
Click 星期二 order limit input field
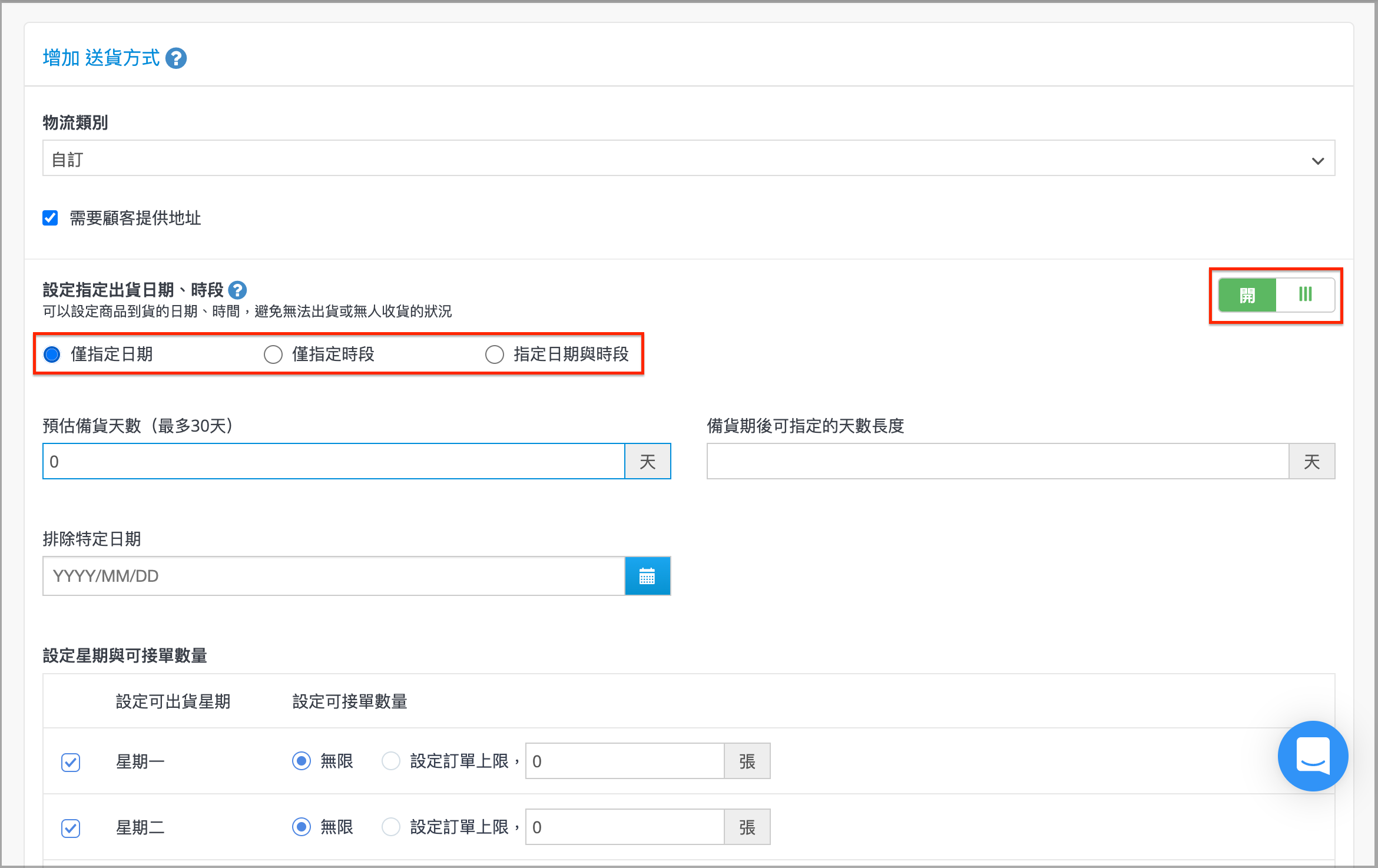pos(625,827)
